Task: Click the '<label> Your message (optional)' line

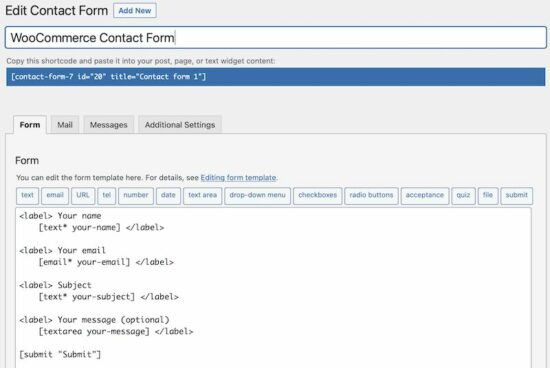Action: (94, 320)
